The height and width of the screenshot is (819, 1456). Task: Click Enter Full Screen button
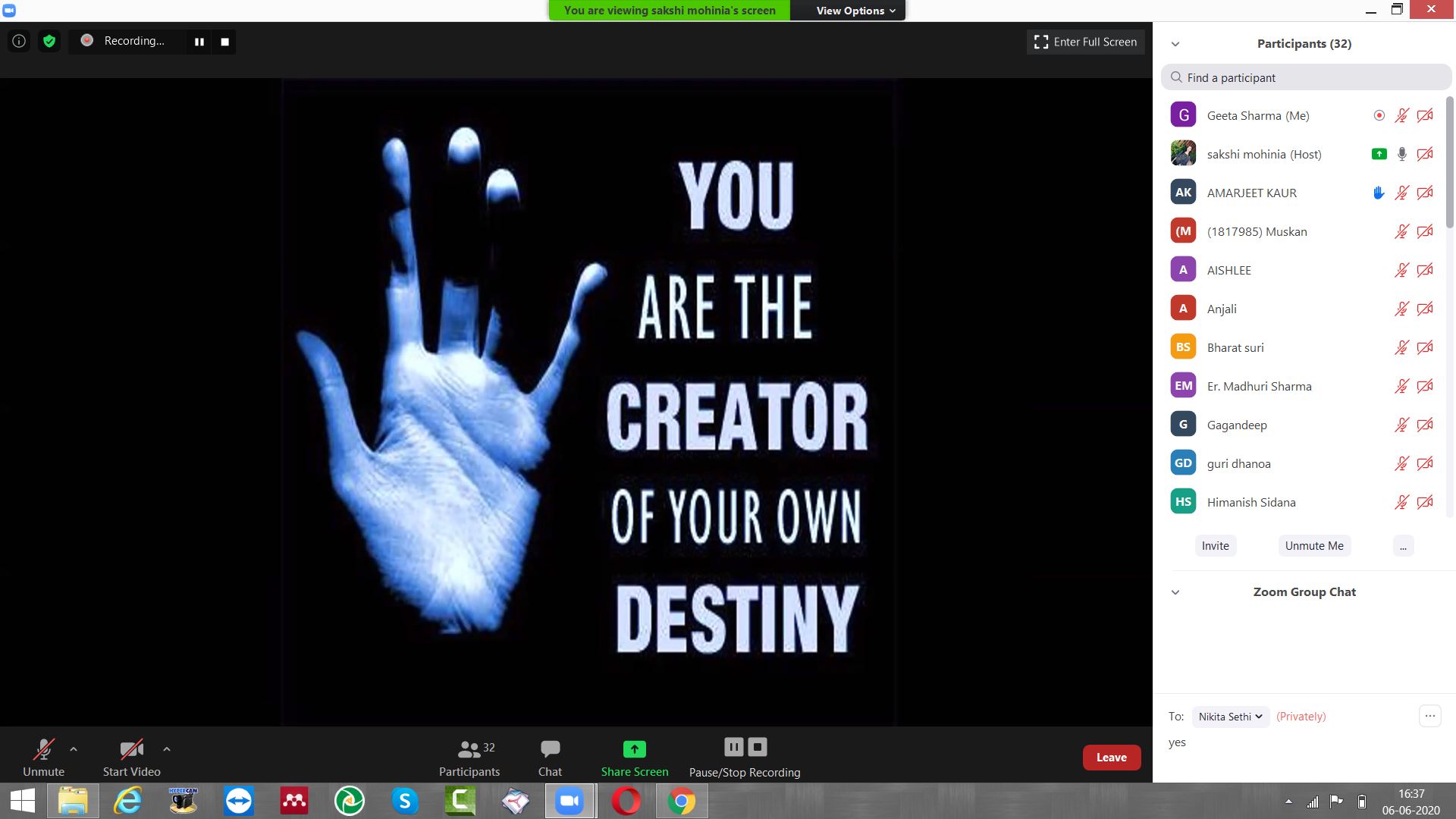click(x=1085, y=42)
